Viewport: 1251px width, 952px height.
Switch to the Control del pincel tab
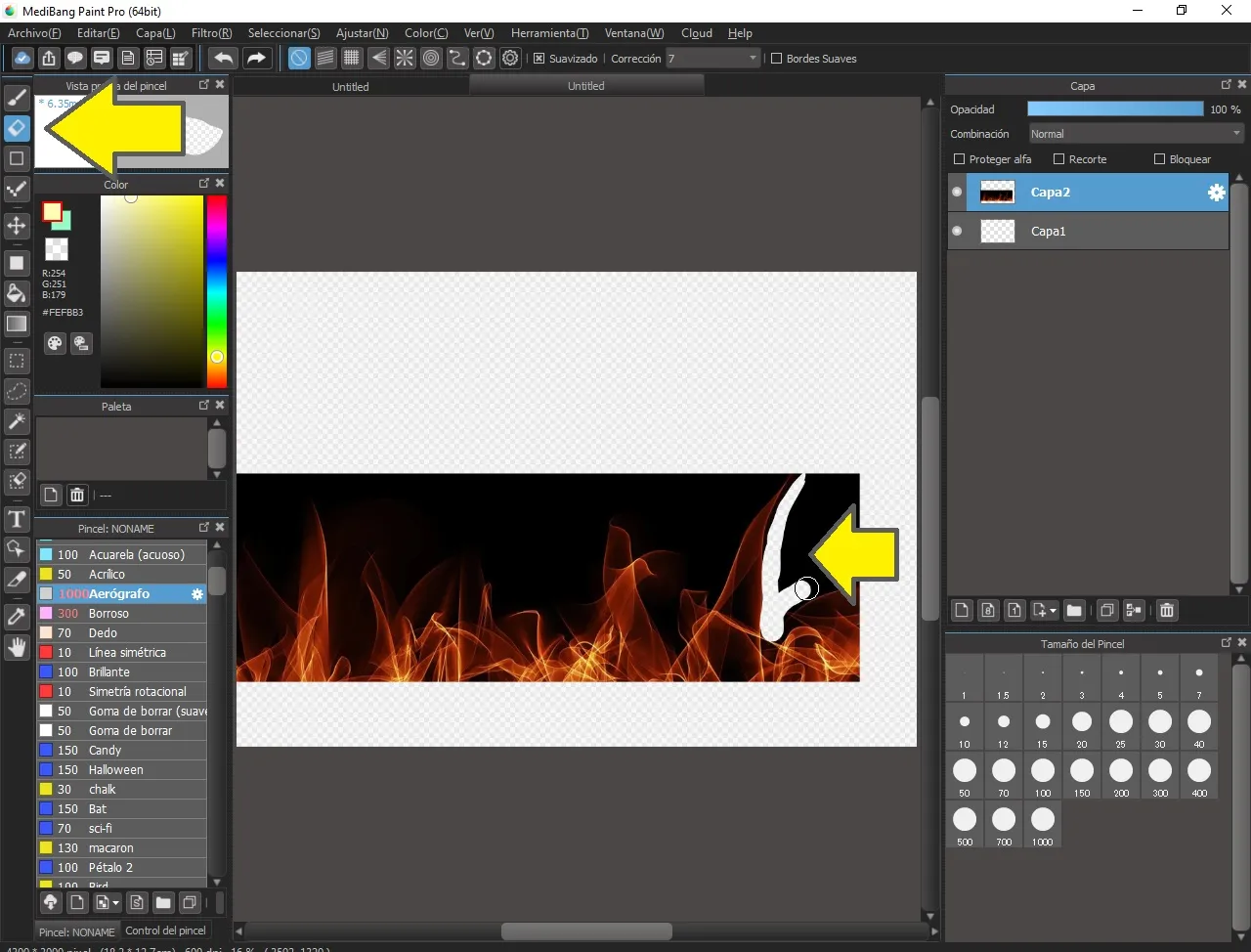[x=165, y=930]
